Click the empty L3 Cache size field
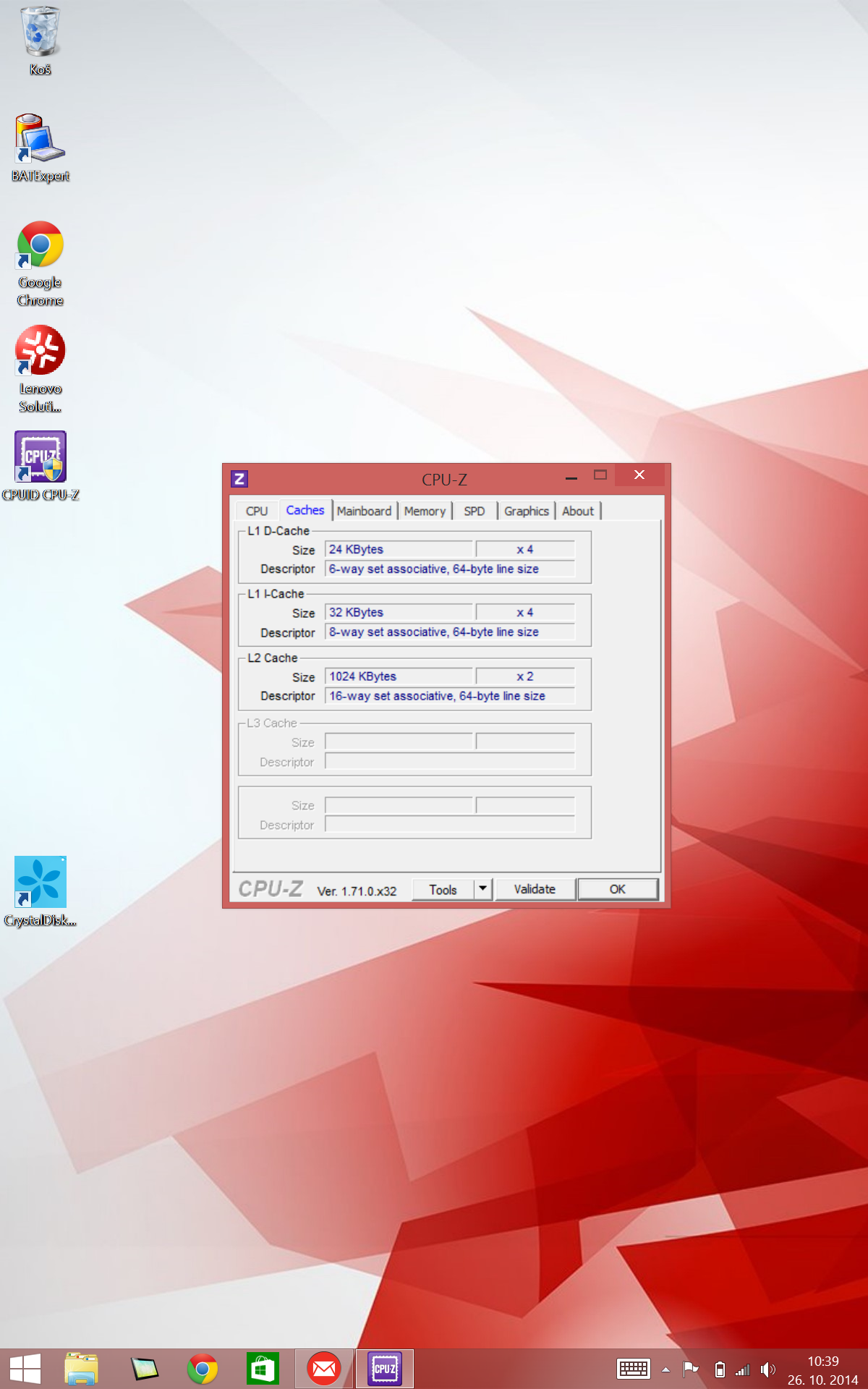868x1389 pixels. coord(399,742)
